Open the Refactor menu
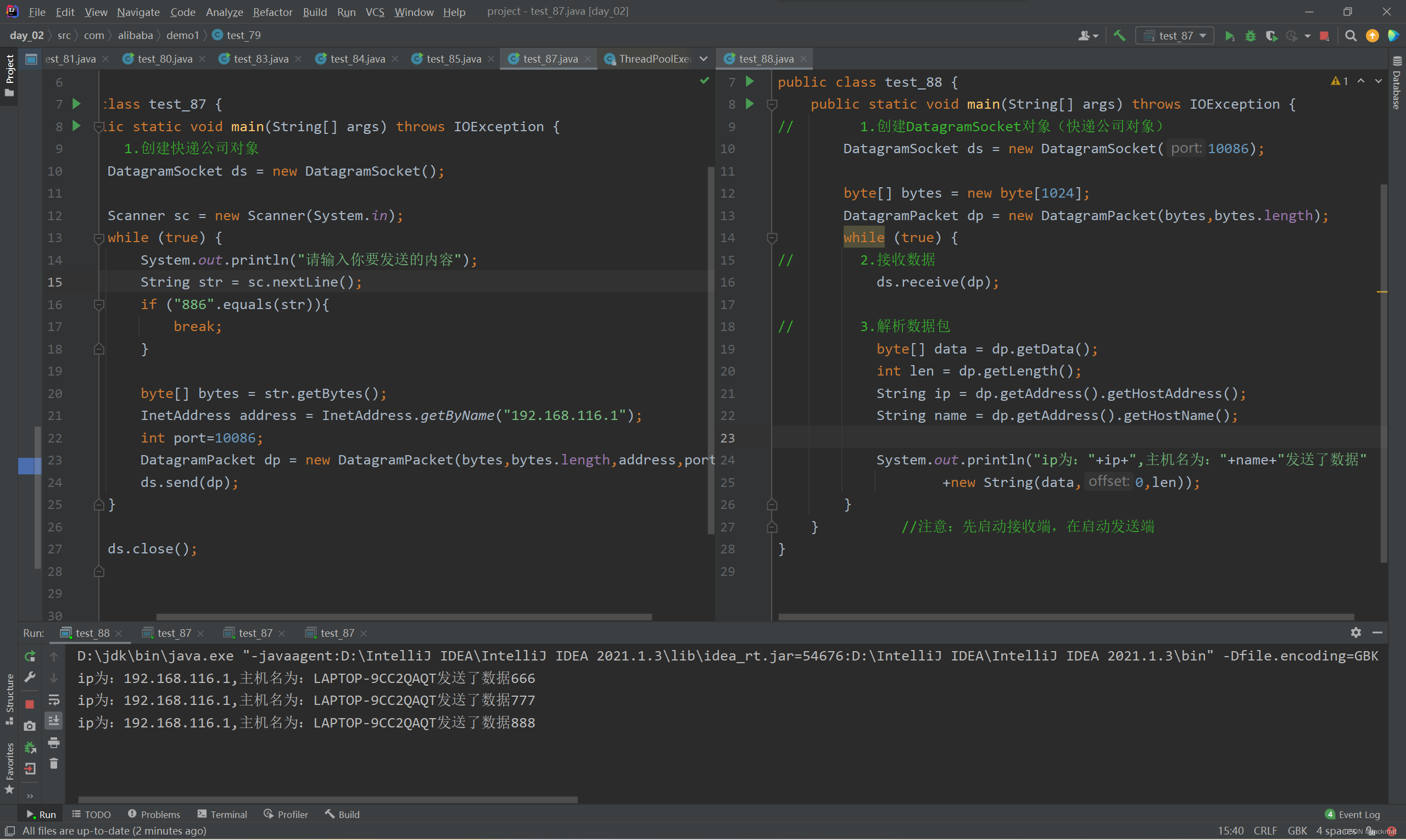 click(x=272, y=12)
